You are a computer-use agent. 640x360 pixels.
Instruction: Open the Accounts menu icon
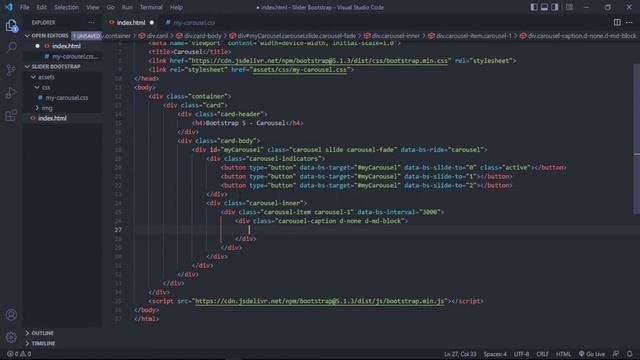(11, 315)
